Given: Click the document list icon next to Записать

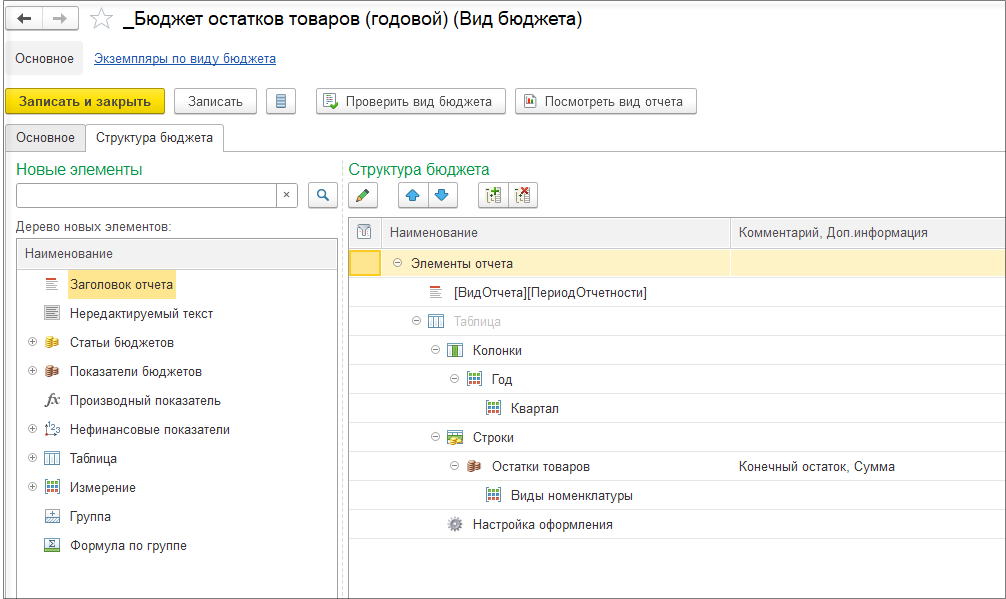Looking at the screenshot, I should [x=281, y=101].
